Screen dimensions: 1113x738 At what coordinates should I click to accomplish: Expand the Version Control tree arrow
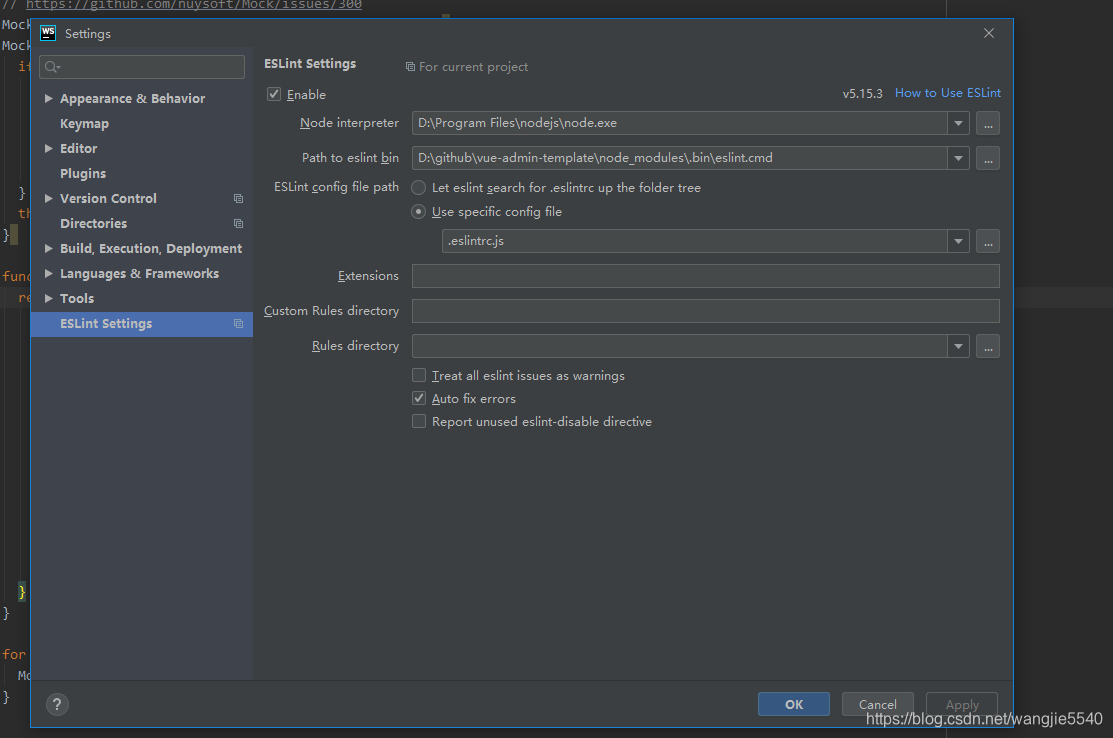pos(48,199)
